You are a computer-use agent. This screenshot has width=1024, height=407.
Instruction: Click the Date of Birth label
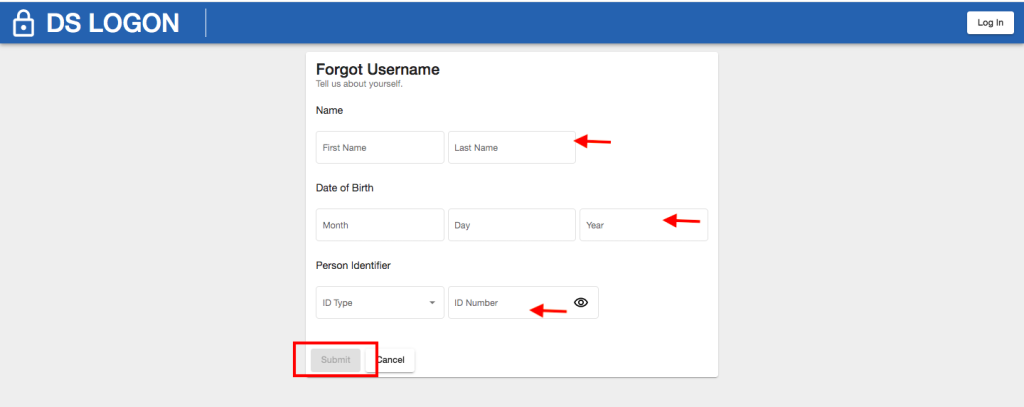pyautogui.click(x=345, y=188)
